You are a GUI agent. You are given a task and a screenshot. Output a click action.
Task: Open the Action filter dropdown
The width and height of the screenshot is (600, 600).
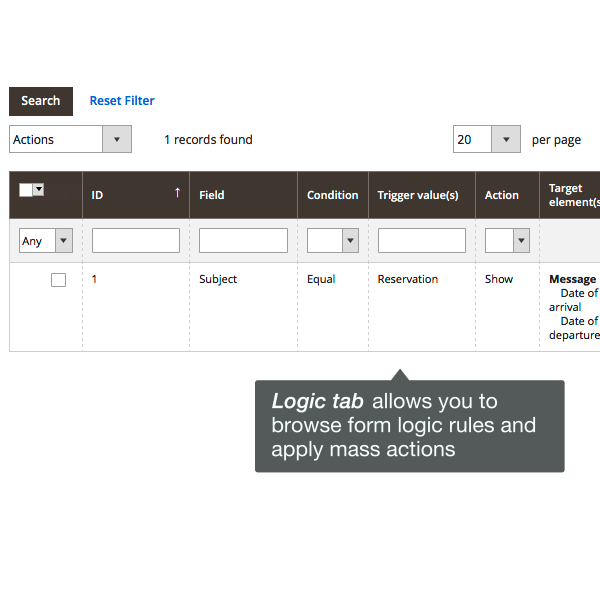[507, 241]
